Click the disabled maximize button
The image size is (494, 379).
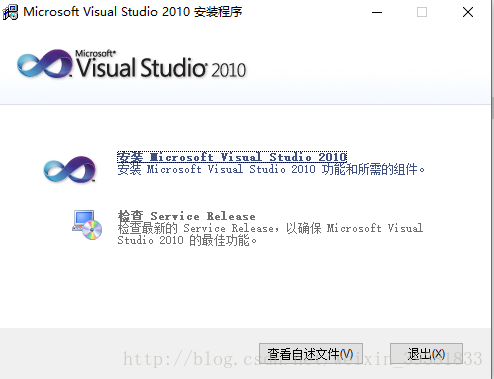coord(422,12)
